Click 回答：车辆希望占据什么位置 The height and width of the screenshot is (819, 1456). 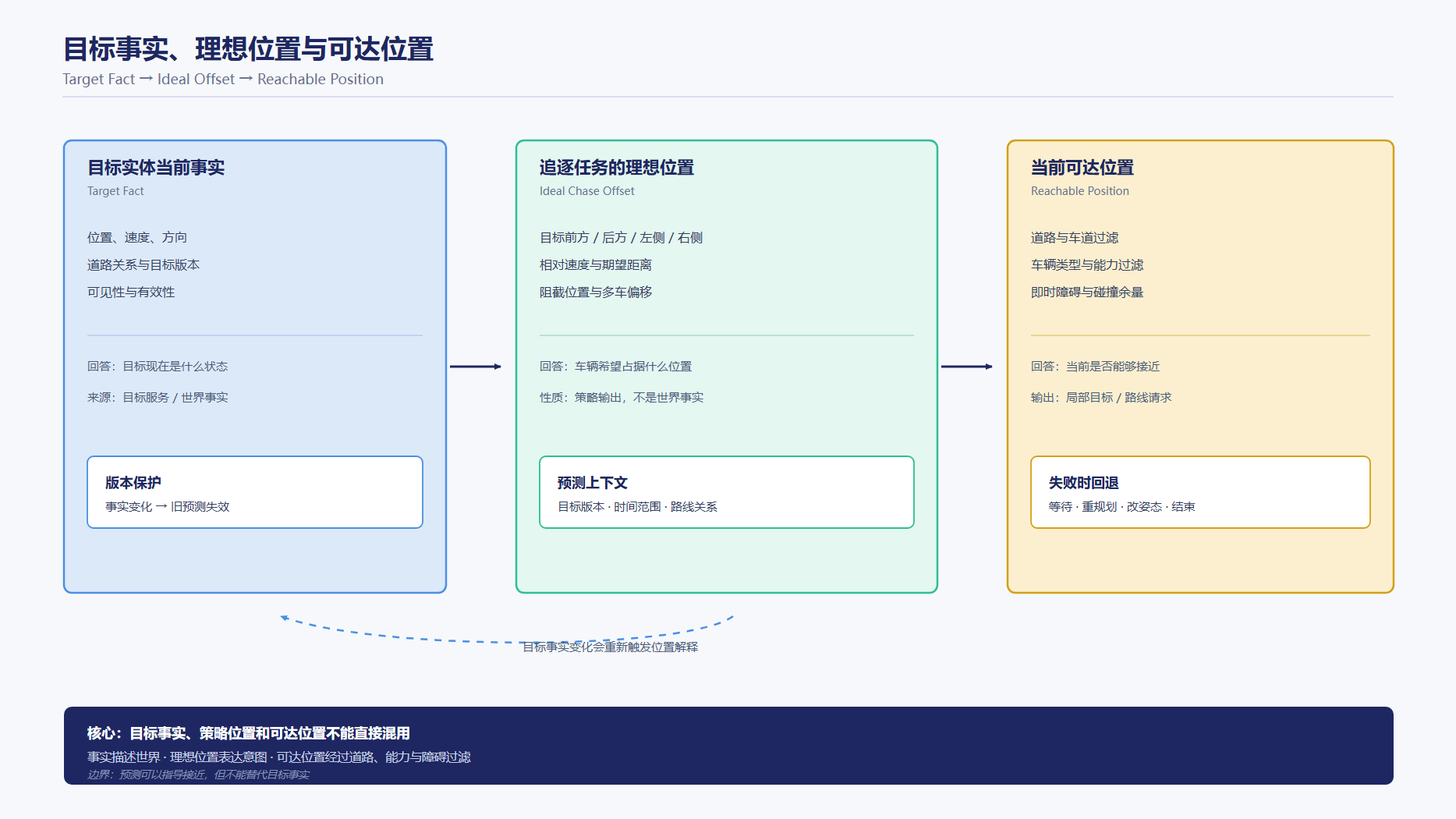(616, 366)
